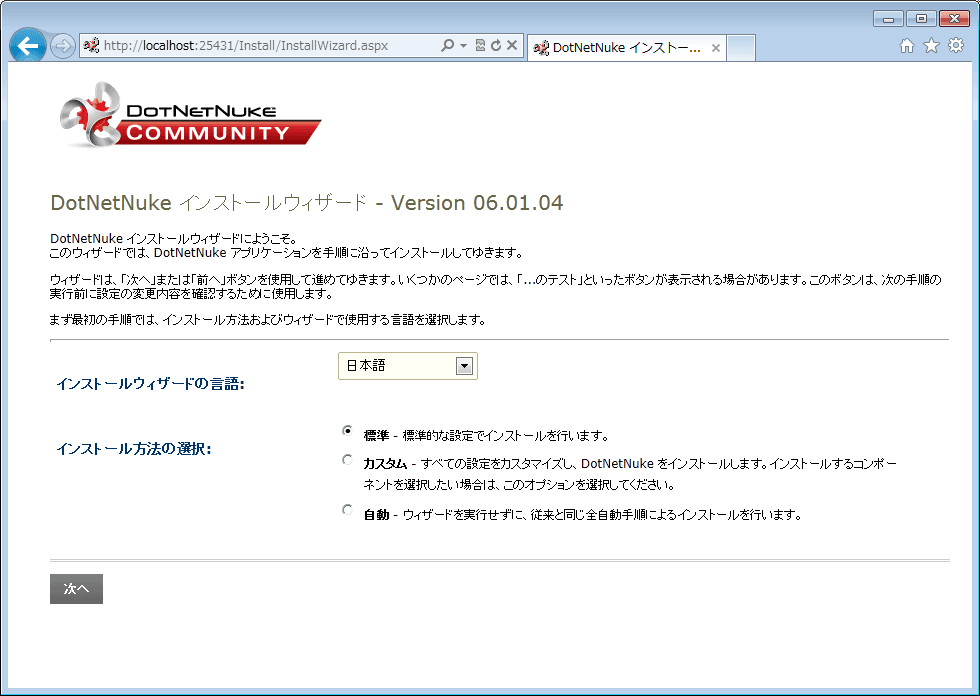
Task: Click the DotNetNuke favicon in the address bar
Action: coord(91,45)
